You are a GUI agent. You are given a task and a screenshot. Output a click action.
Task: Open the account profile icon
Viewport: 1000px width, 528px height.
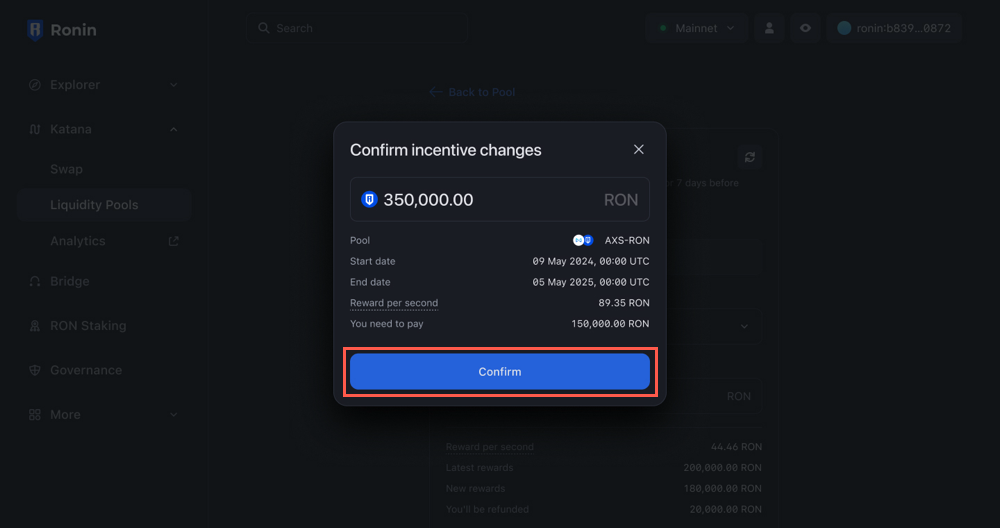(x=769, y=28)
